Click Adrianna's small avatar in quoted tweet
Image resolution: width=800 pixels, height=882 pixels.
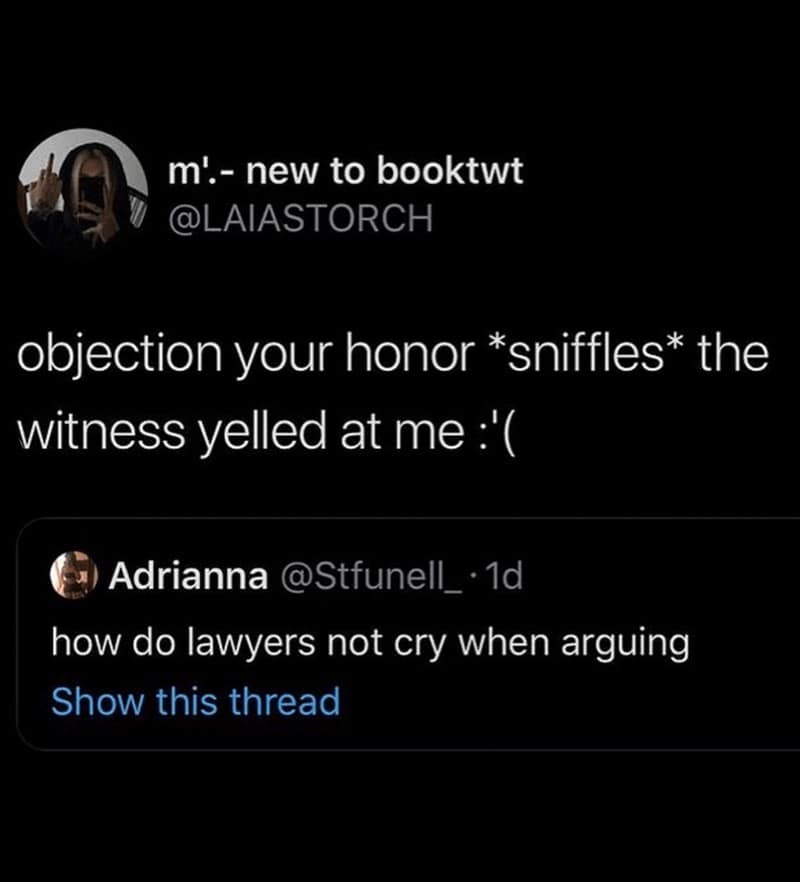pos(74,575)
